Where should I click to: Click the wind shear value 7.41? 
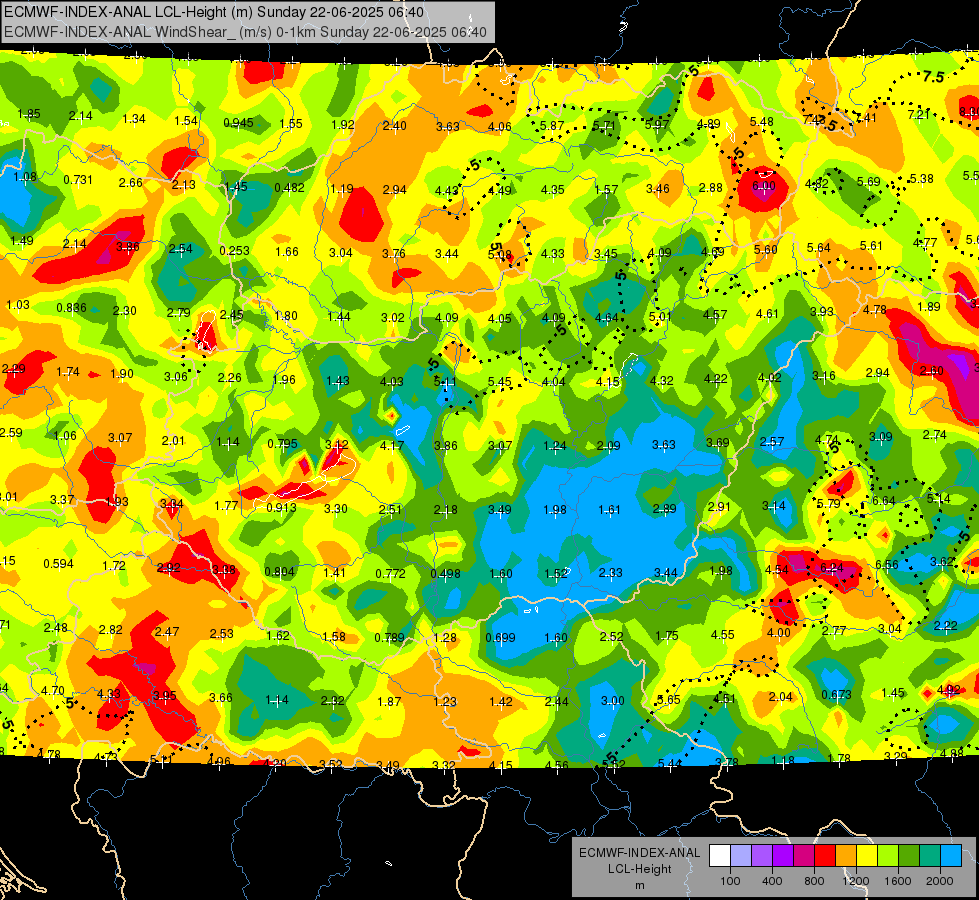click(865, 118)
